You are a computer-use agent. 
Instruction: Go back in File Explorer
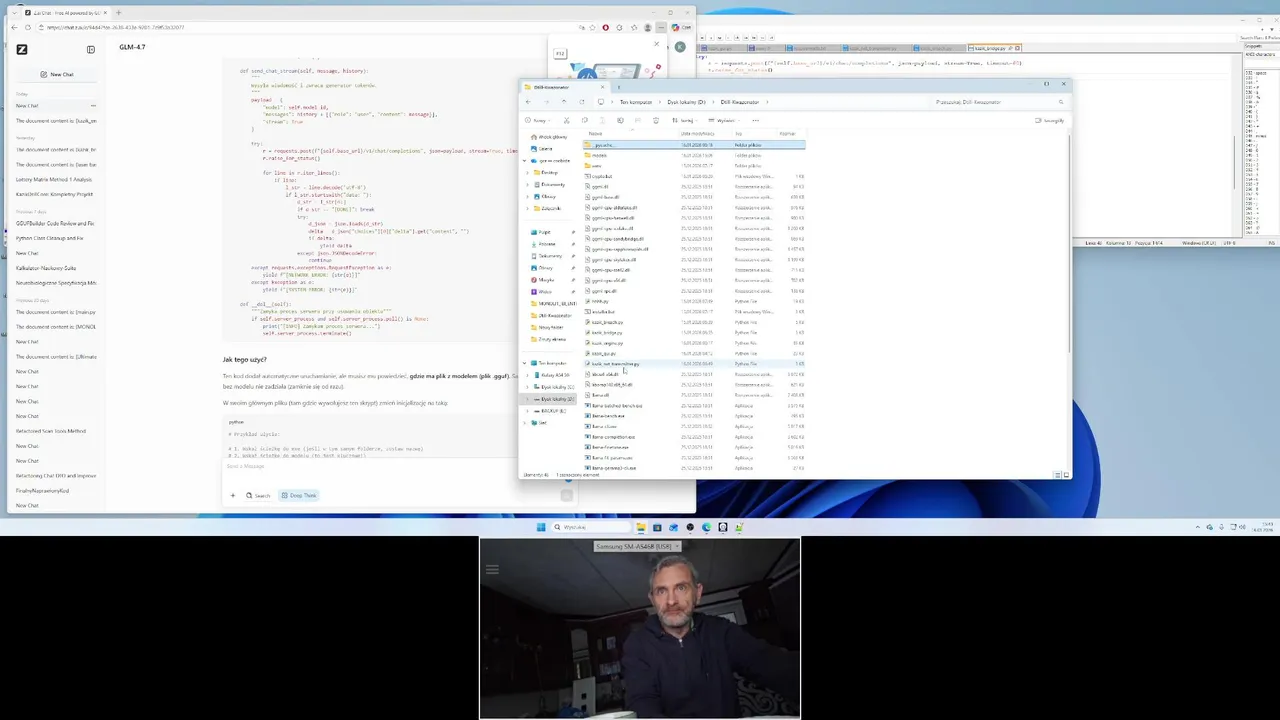click(528, 102)
